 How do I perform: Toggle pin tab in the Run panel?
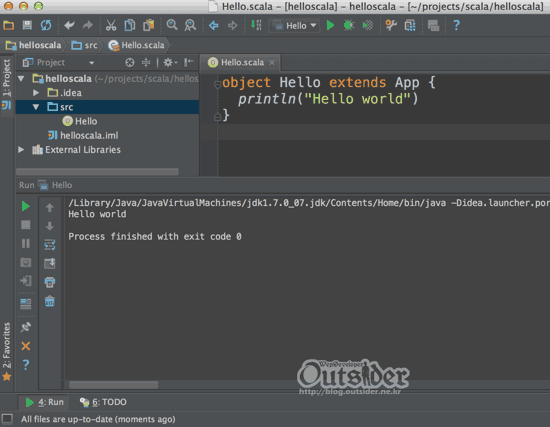coord(26,327)
